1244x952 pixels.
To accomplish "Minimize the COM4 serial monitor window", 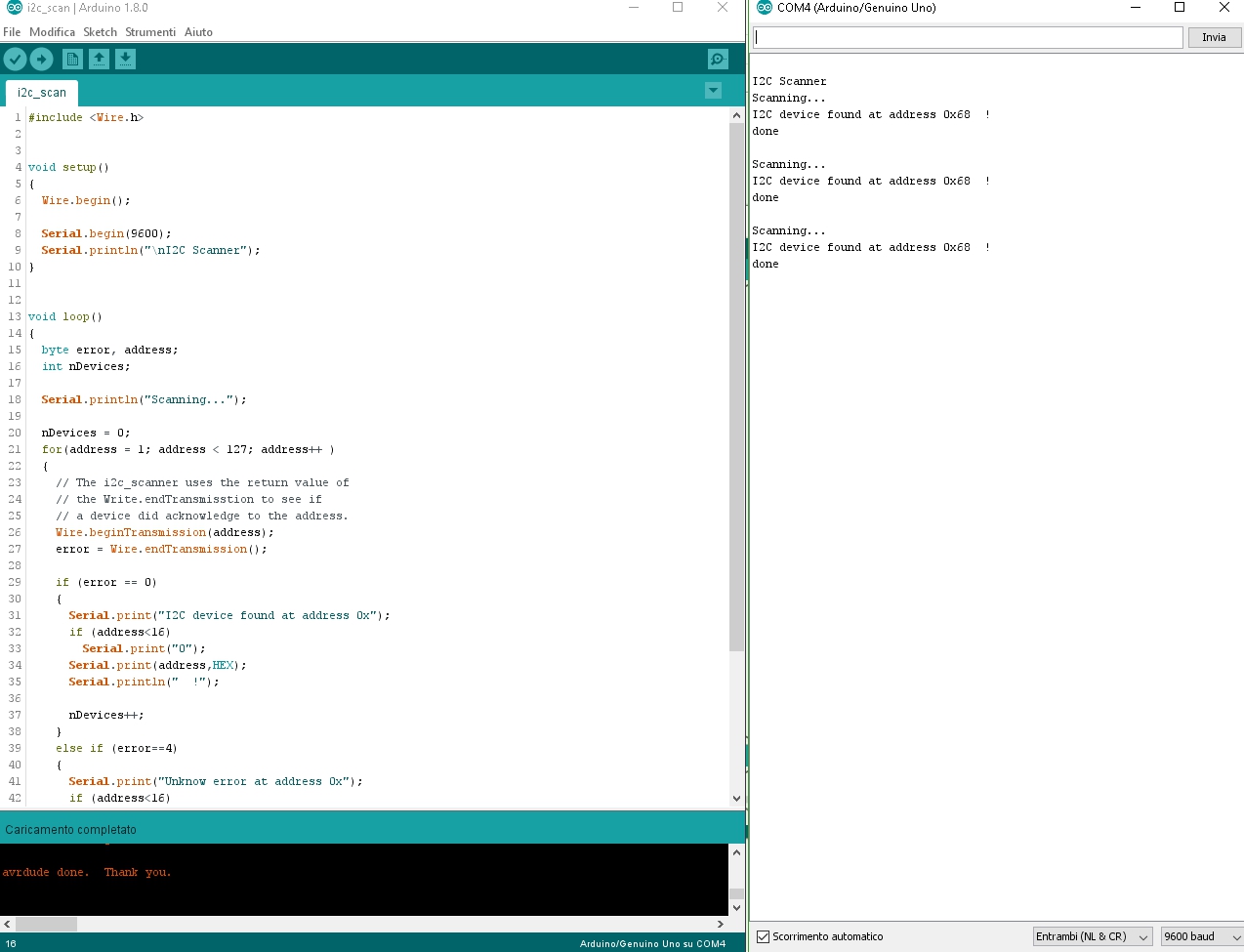I will point(1136,8).
